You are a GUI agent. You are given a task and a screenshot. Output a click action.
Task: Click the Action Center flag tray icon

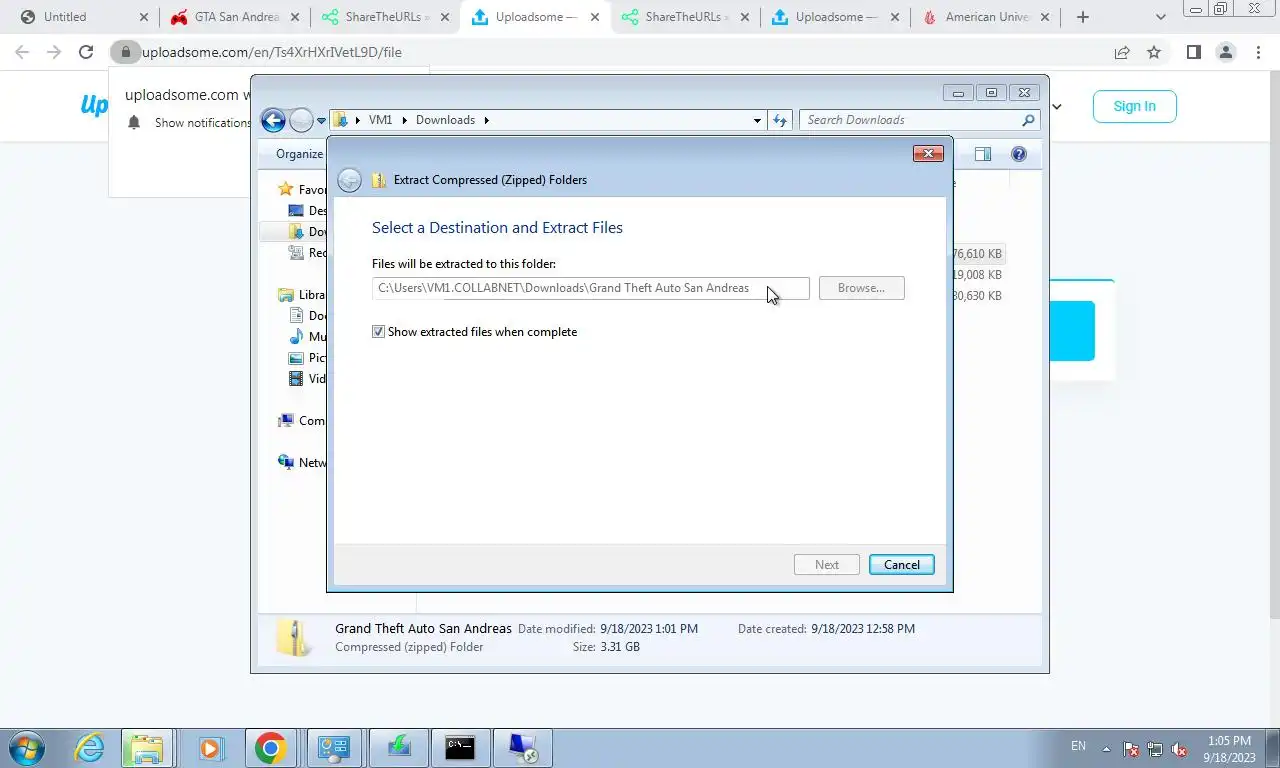tap(1131, 749)
